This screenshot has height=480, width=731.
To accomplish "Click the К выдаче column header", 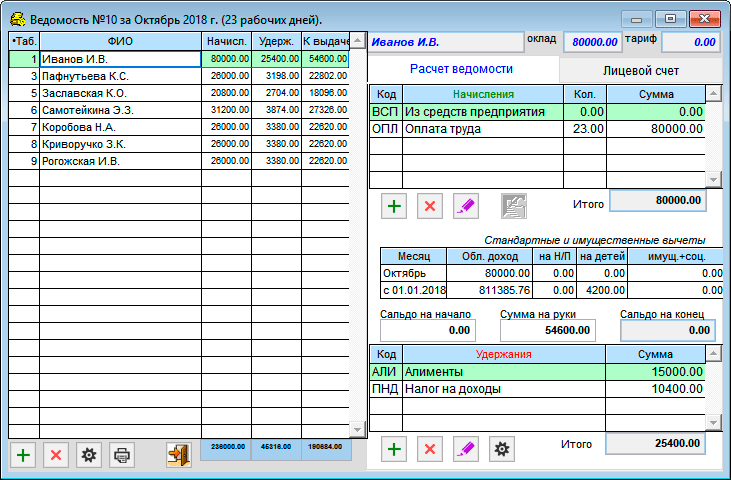I will pos(325,41).
